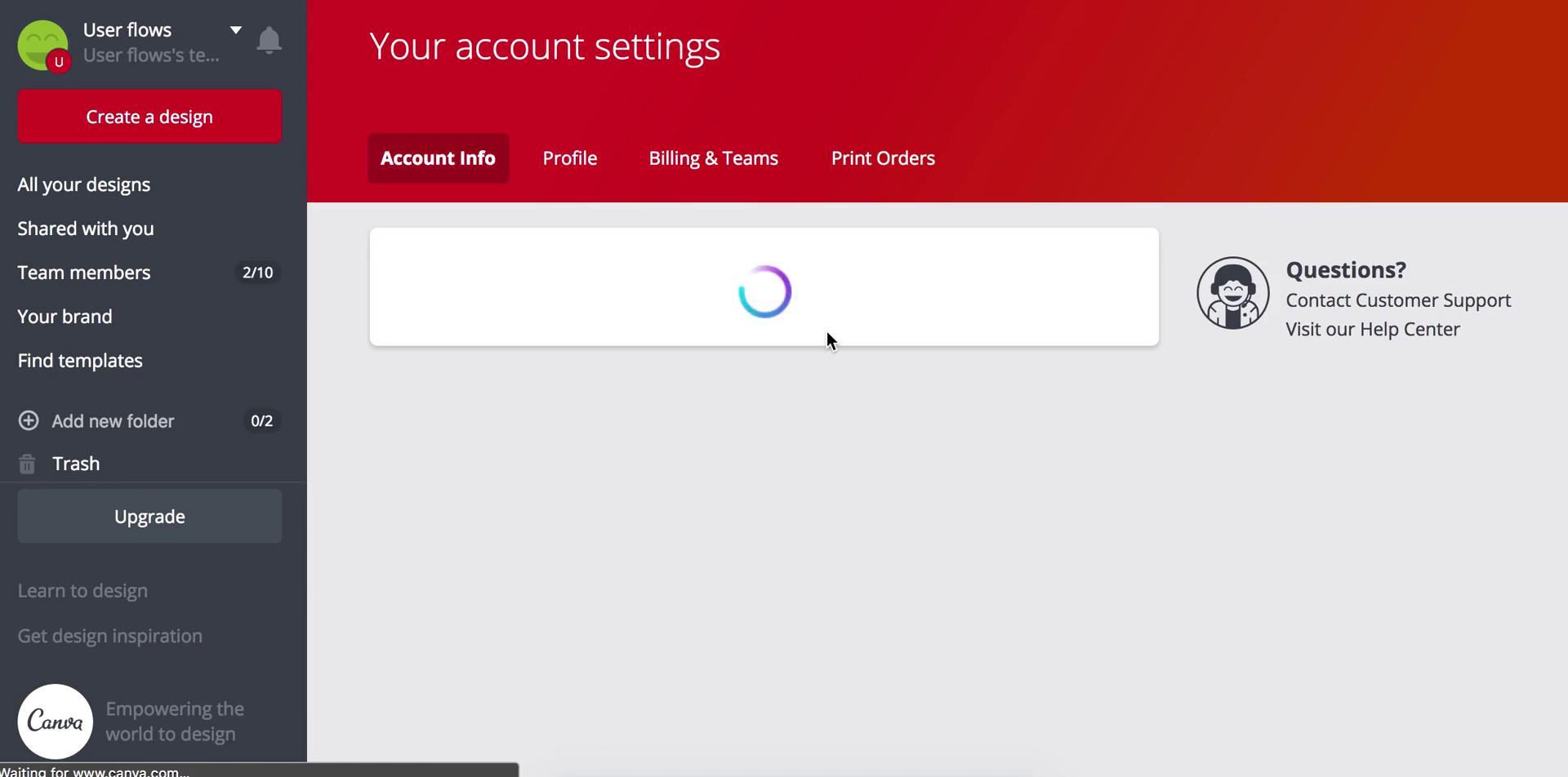Click the 2/10 team members badge

click(x=258, y=273)
